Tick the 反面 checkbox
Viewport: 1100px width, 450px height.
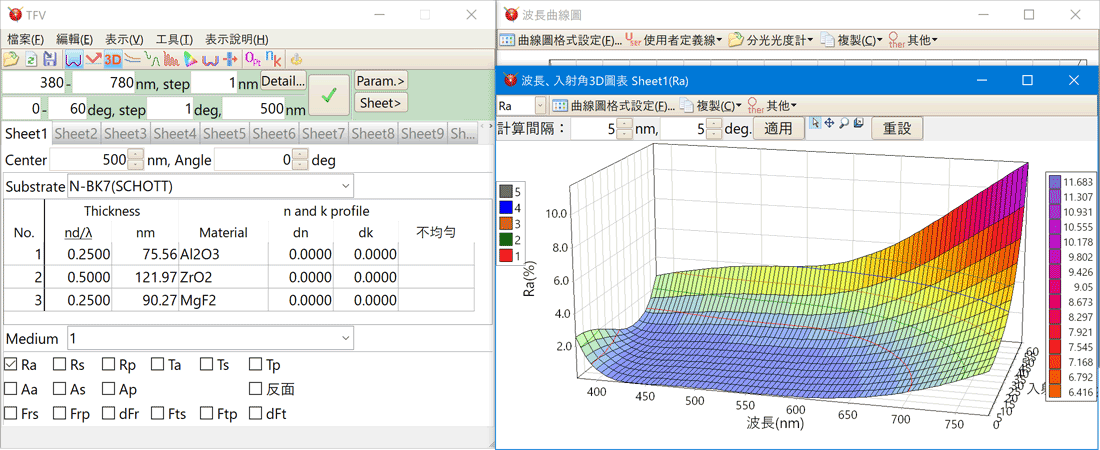tap(256, 389)
